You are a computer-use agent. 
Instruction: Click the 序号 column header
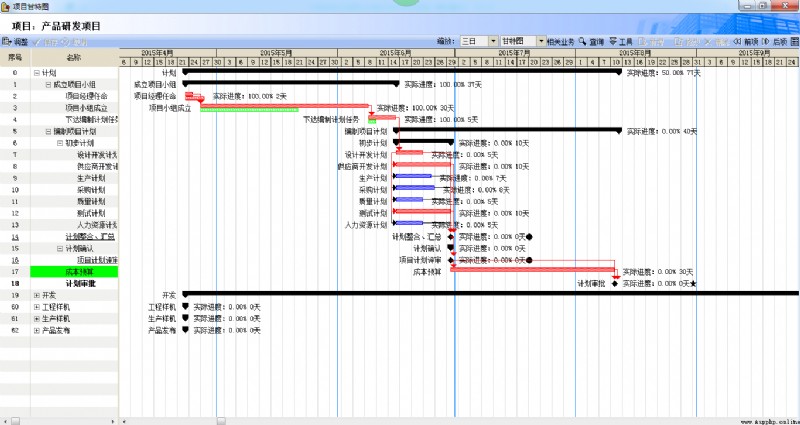click(x=15, y=58)
